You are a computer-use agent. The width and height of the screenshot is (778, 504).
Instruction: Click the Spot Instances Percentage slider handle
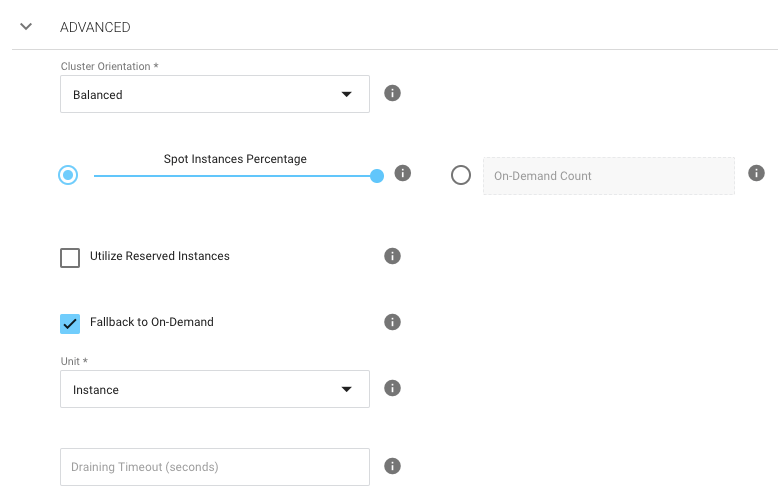pyautogui.click(x=377, y=176)
